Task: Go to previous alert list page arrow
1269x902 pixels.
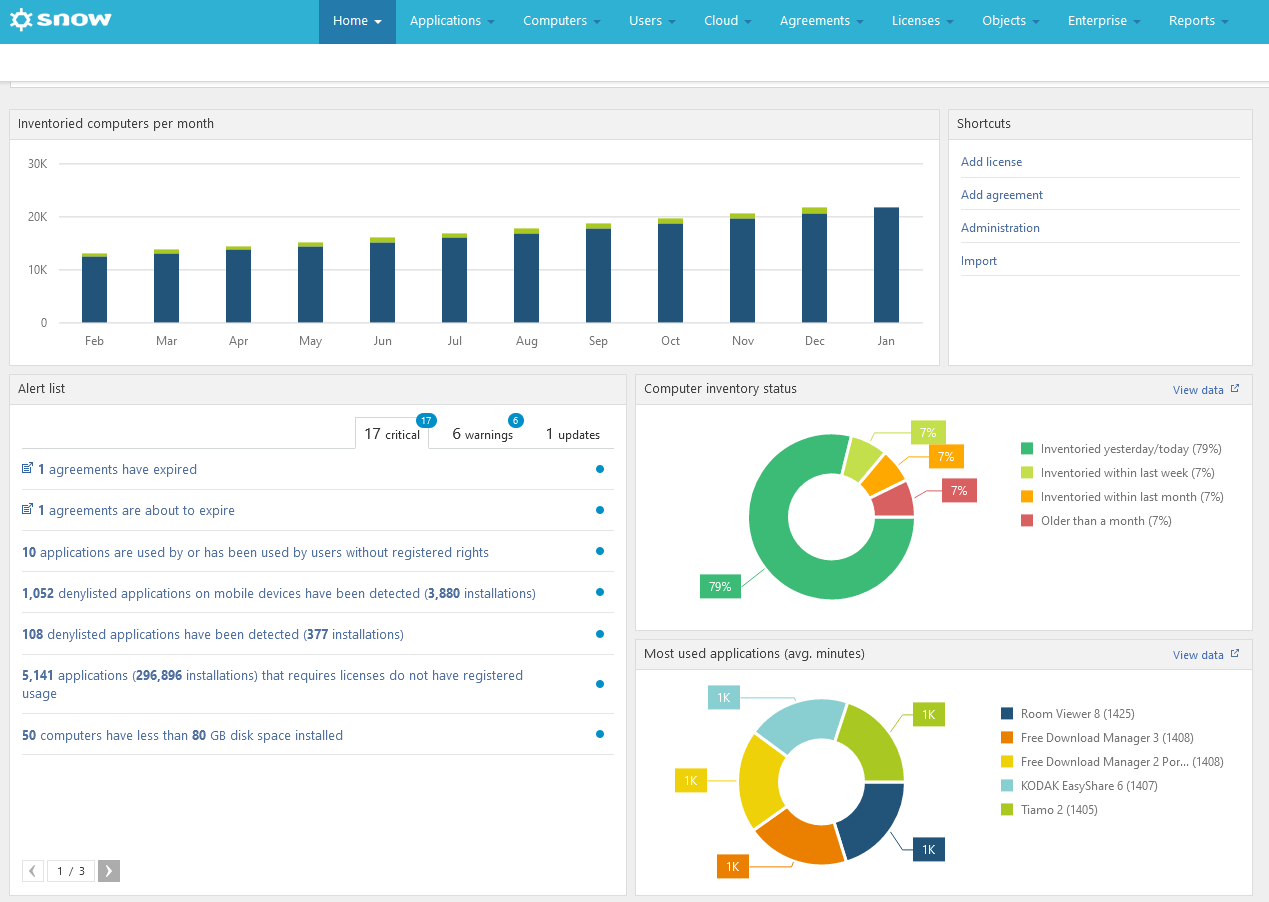Action: coord(33,871)
